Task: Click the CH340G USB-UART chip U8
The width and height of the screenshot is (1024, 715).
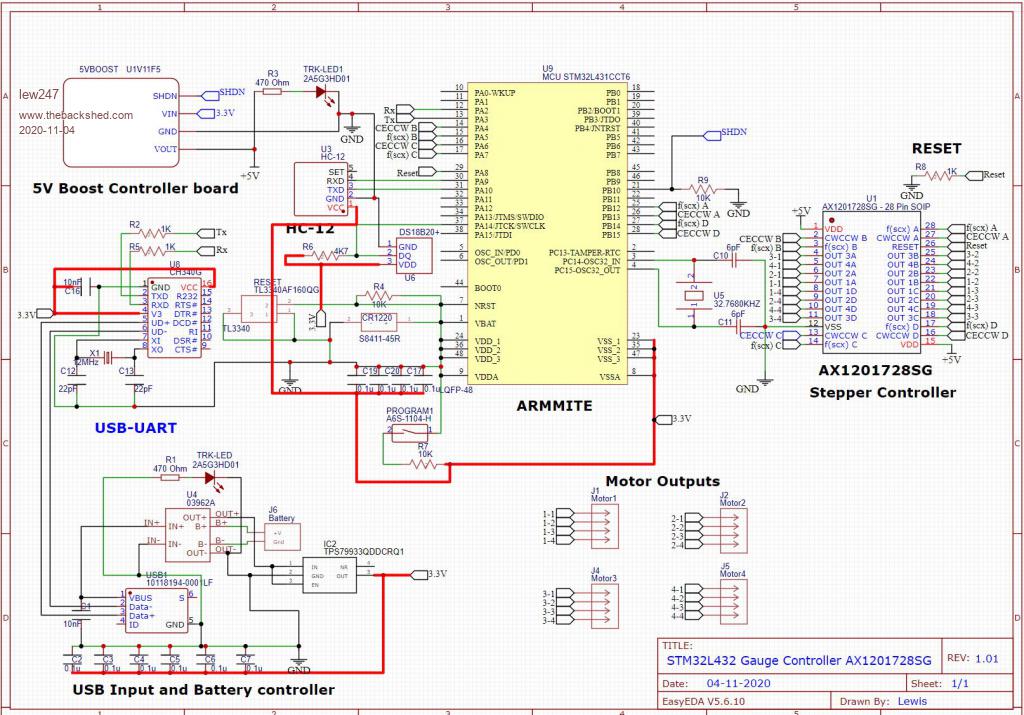Action: [x=174, y=318]
